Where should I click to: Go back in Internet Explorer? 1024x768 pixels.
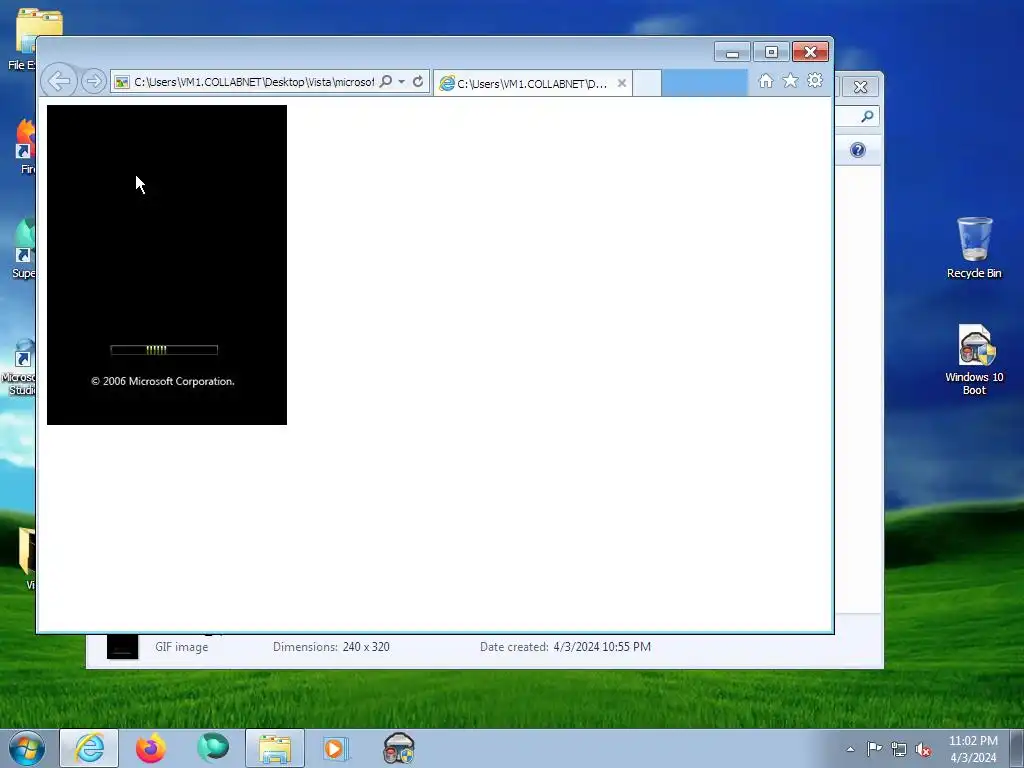59,82
